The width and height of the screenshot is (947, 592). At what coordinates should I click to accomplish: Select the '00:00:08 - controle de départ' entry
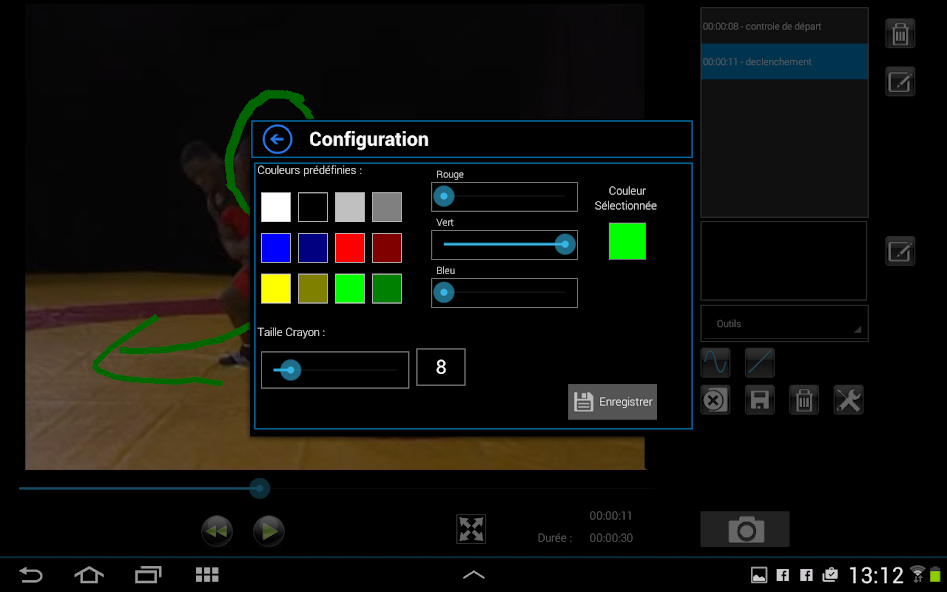point(784,26)
